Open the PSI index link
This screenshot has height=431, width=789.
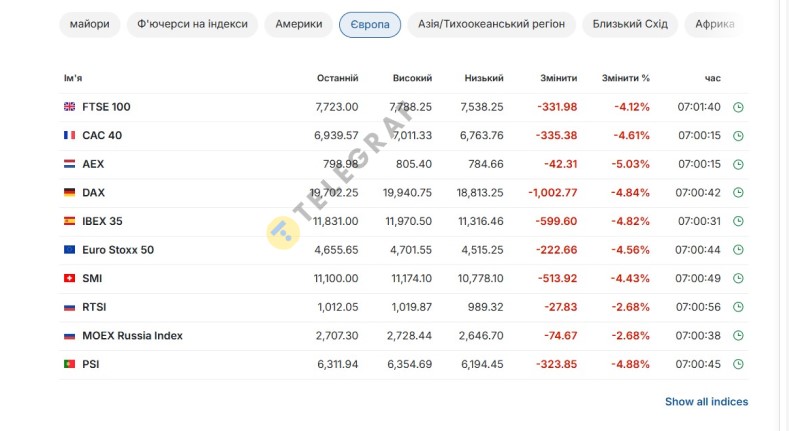click(x=91, y=364)
